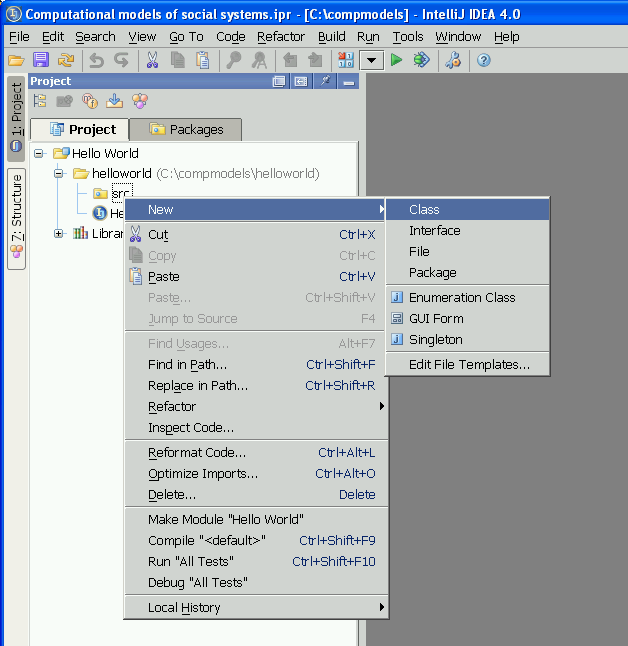Open the New submenu entry

pyautogui.click(x=255, y=210)
